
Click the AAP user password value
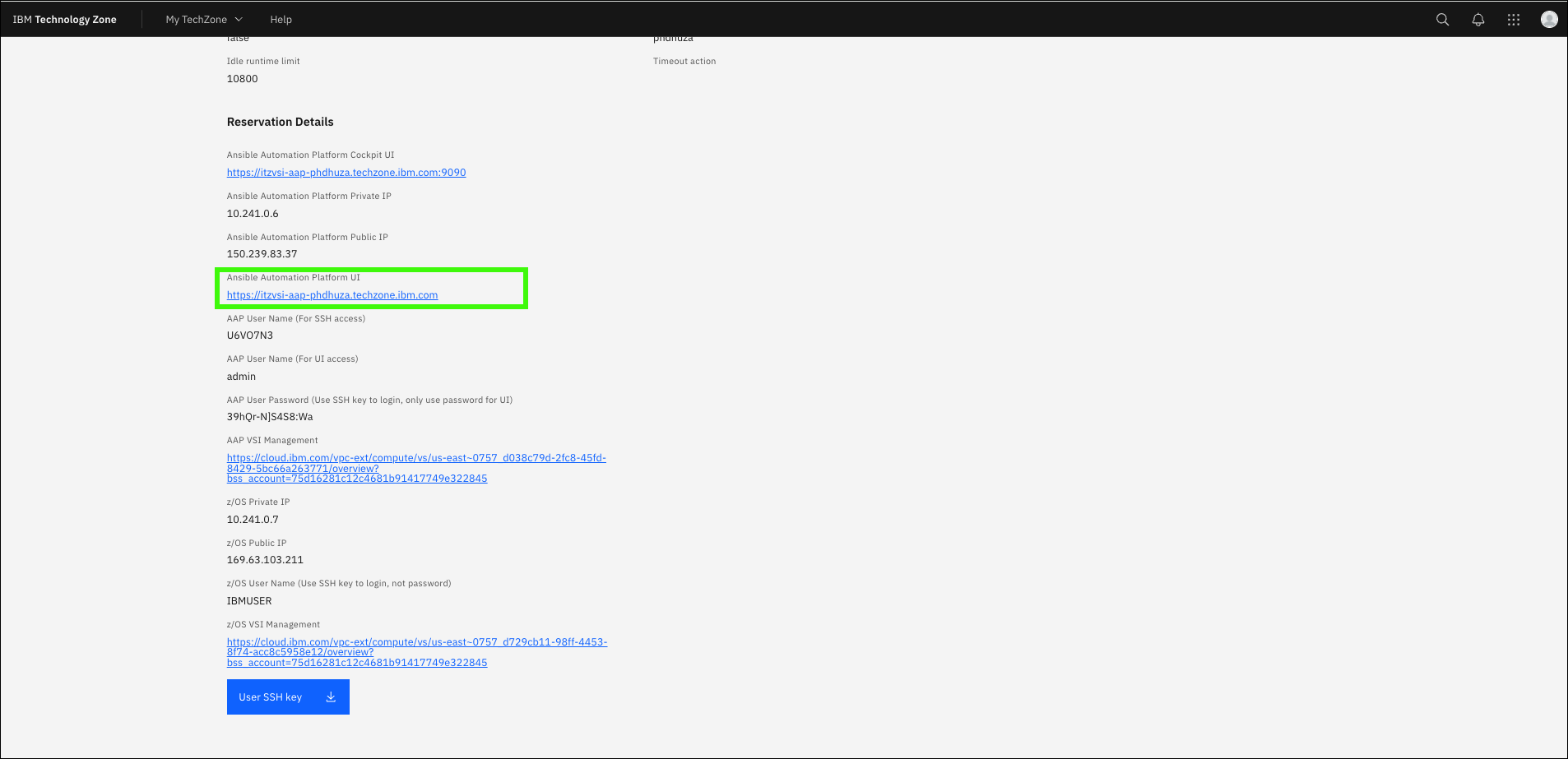click(x=269, y=417)
